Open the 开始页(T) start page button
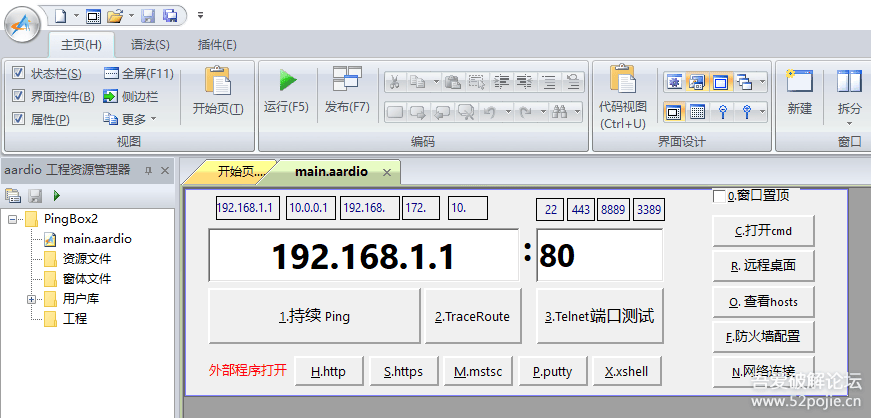 click(218, 91)
